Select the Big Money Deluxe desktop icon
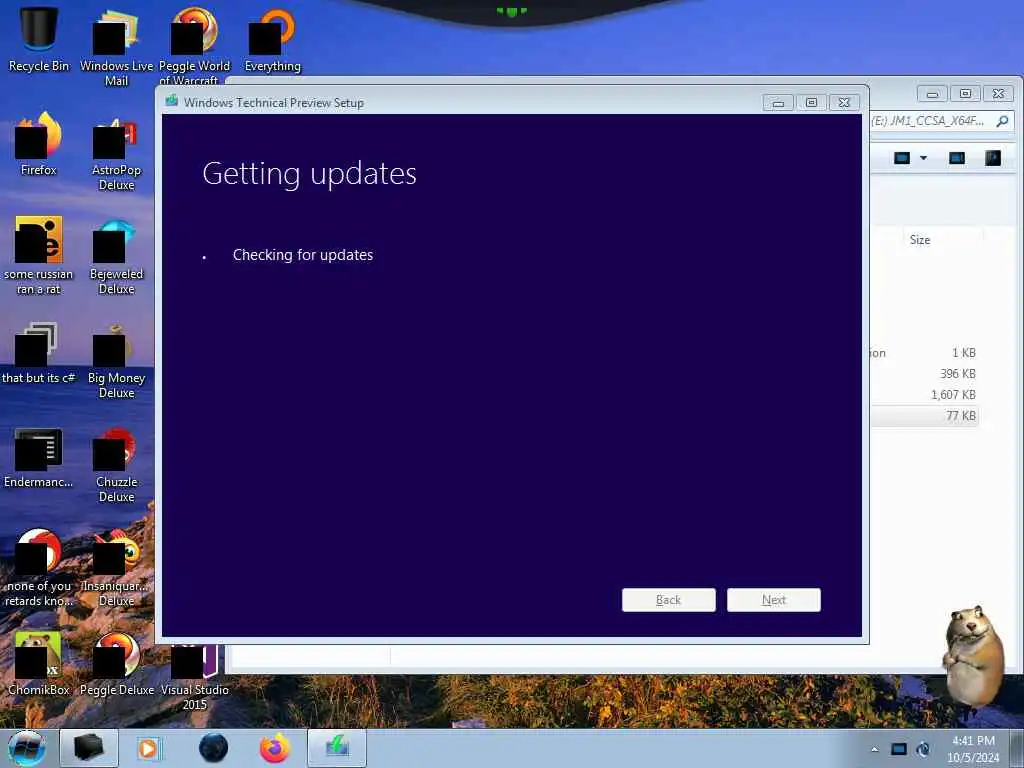The height and width of the screenshot is (768, 1024). pos(116,360)
